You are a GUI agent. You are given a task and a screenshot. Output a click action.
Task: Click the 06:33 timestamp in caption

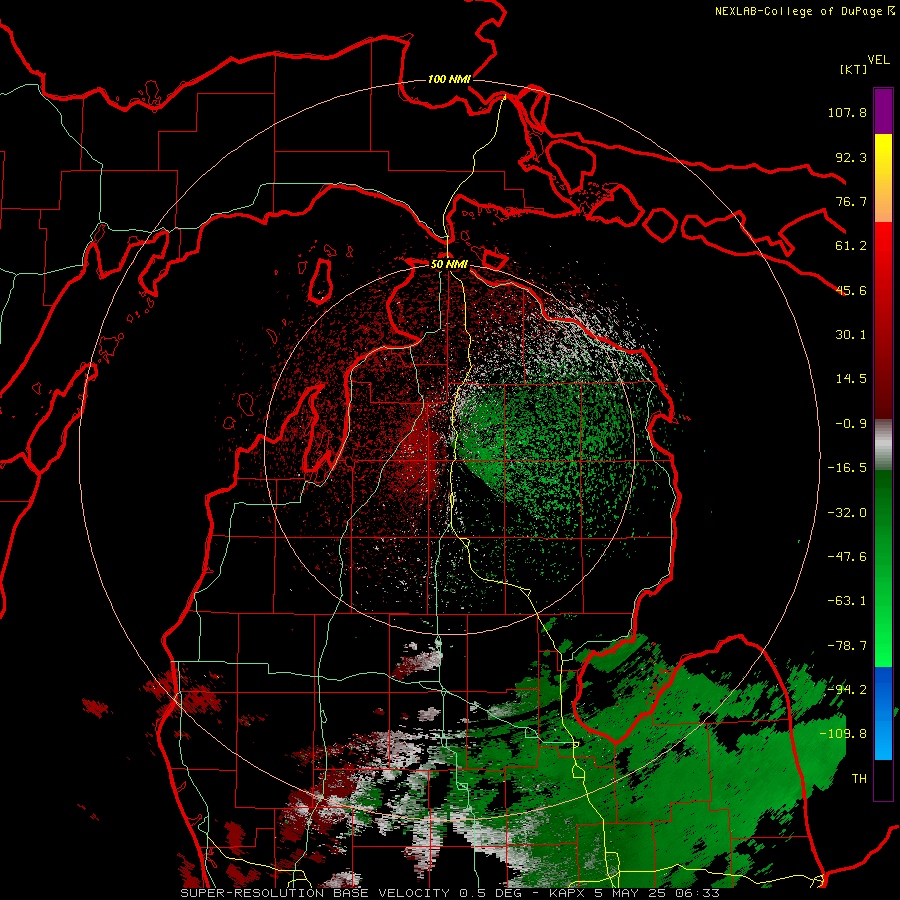click(697, 893)
